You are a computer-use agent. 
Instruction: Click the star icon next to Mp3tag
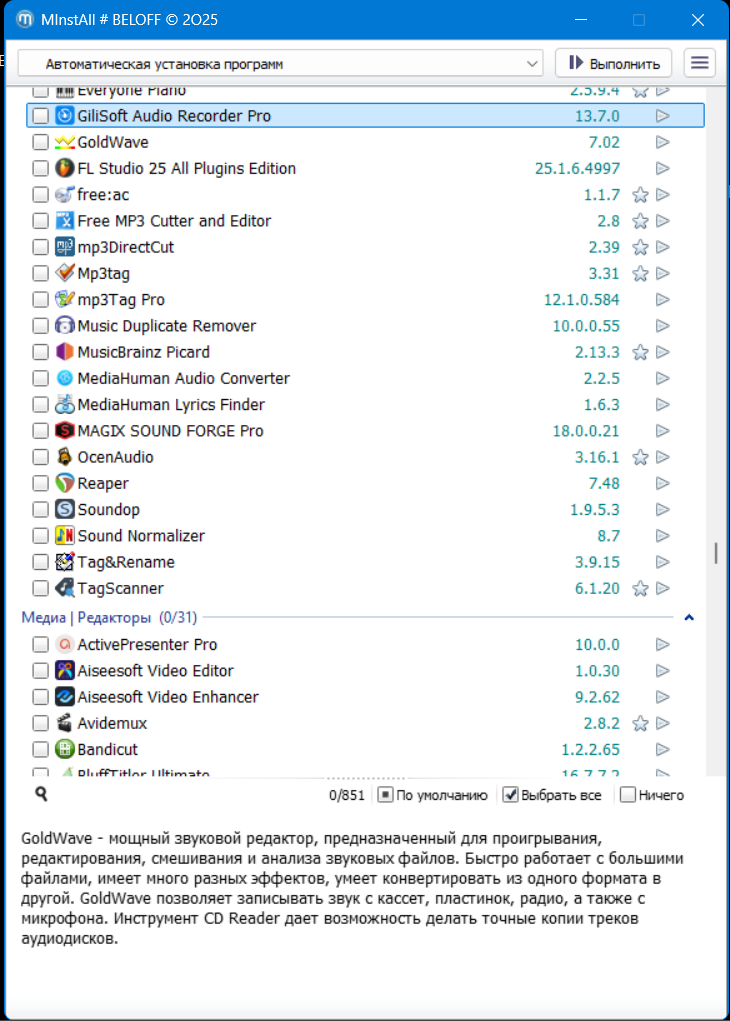(640, 273)
